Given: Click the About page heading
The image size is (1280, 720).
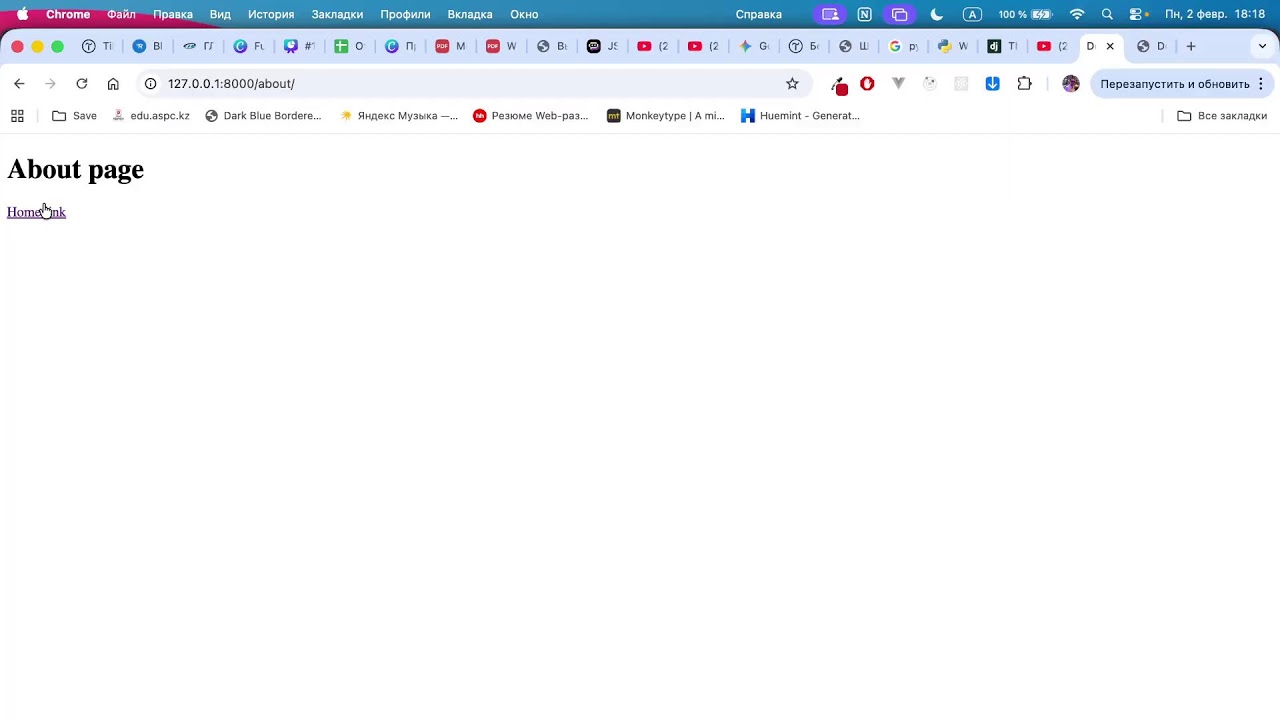Looking at the screenshot, I should coord(76,169).
